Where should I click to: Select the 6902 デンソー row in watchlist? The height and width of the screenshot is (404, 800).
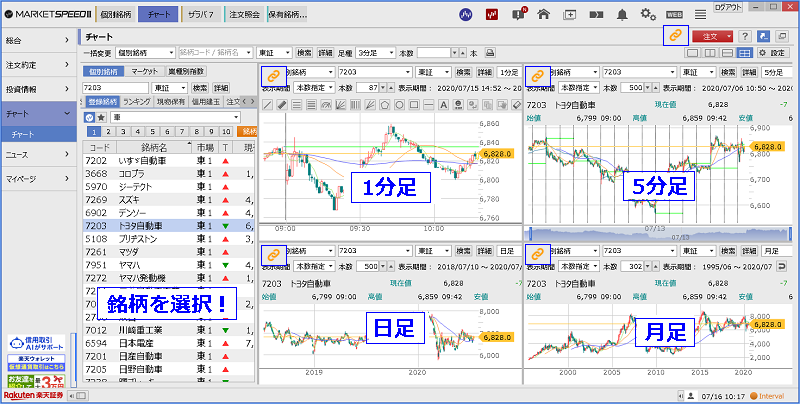coord(168,213)
